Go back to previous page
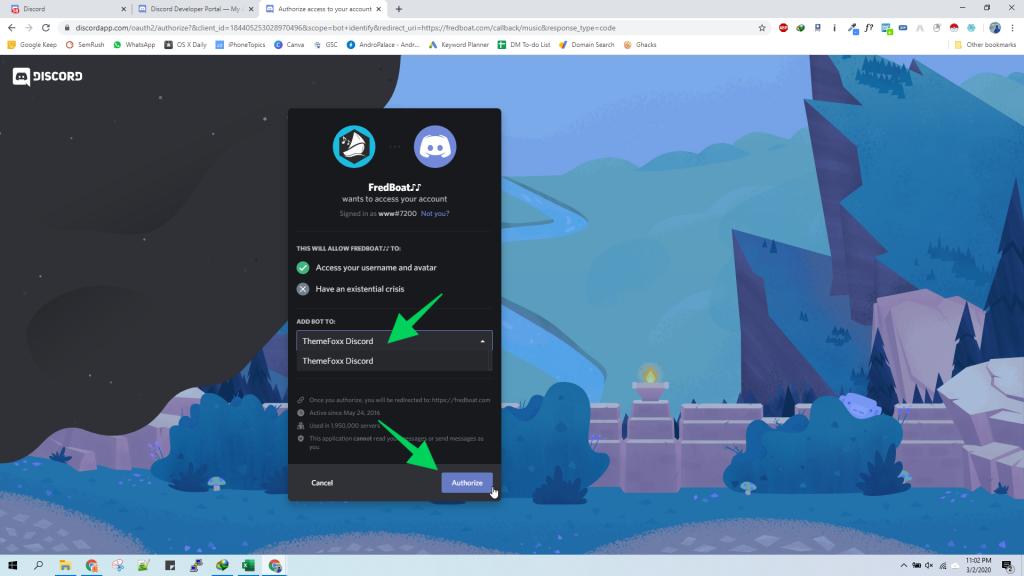This screenshot has height=576, width=1024. point(11,28)
